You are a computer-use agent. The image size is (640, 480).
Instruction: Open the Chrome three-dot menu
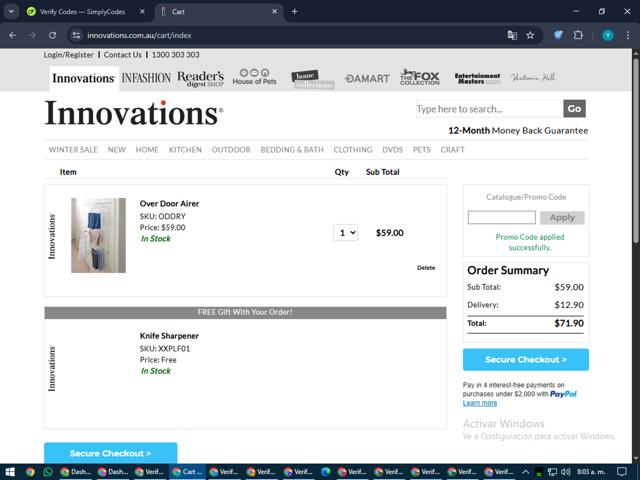628,36
